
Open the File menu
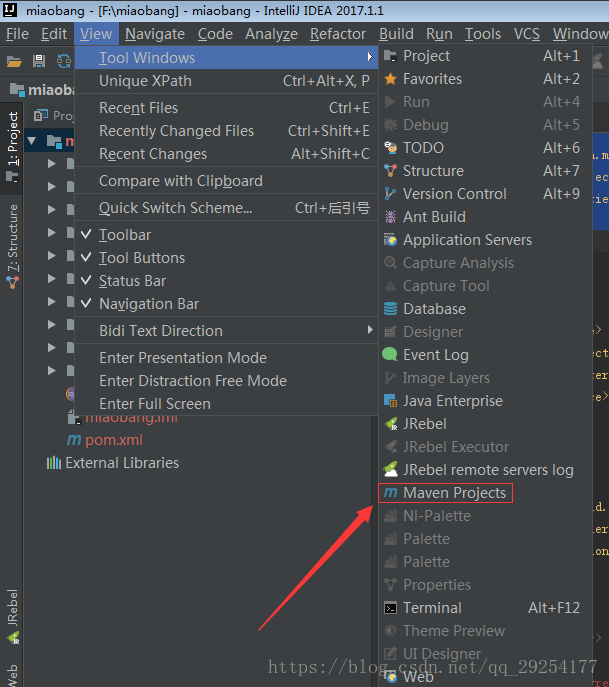click(x=17, y=34)
